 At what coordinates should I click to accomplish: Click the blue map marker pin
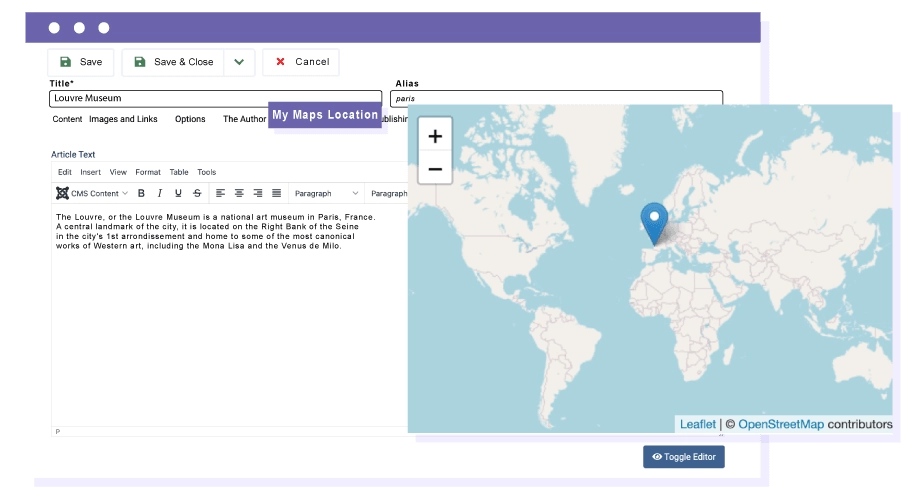pyautogui.click(x=654, y=223)
